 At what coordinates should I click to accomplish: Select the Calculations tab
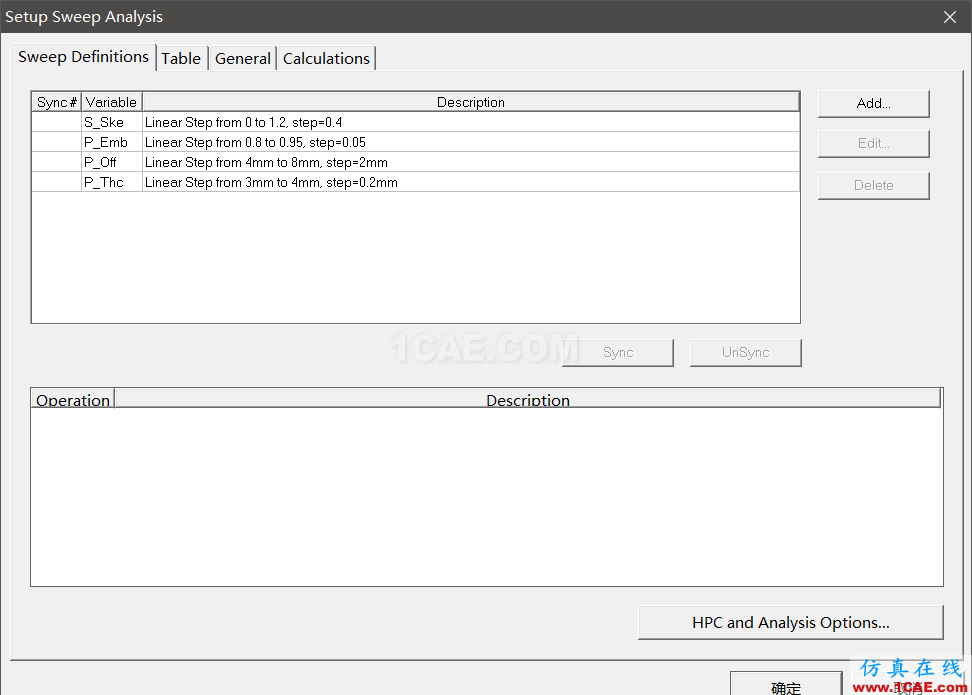326,58
